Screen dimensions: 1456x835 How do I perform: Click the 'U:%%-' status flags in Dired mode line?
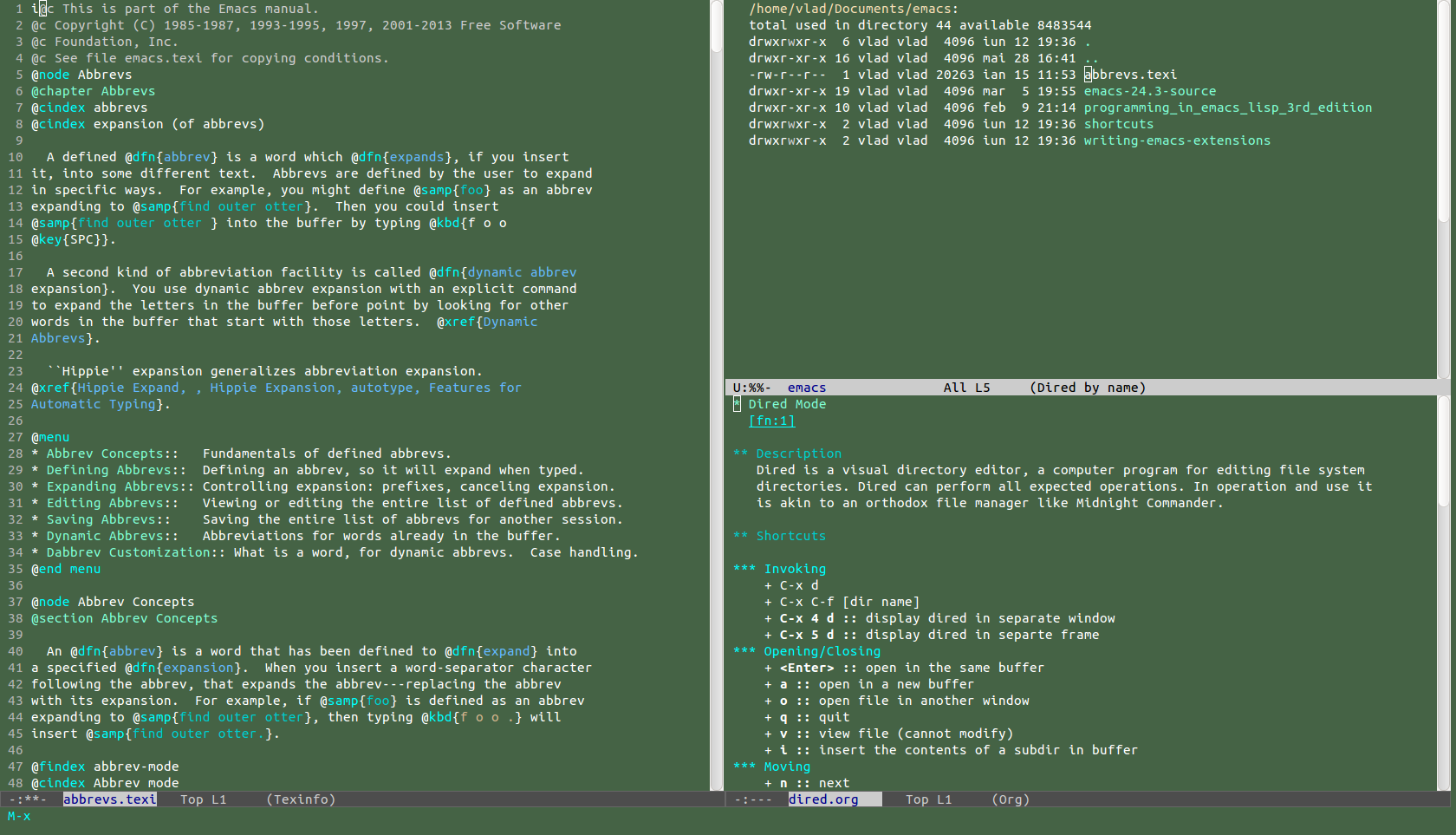[x=751, y=388]
